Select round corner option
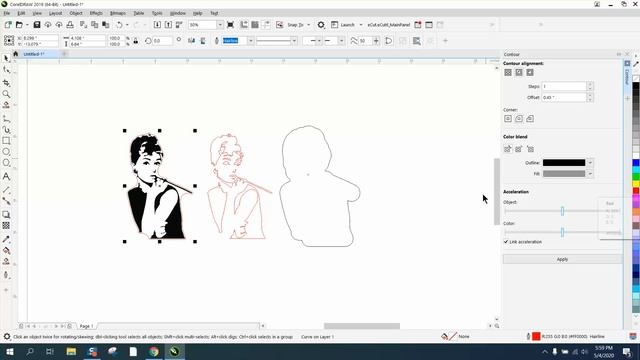Viewport: 640px width, 360px height. point(519,119)
